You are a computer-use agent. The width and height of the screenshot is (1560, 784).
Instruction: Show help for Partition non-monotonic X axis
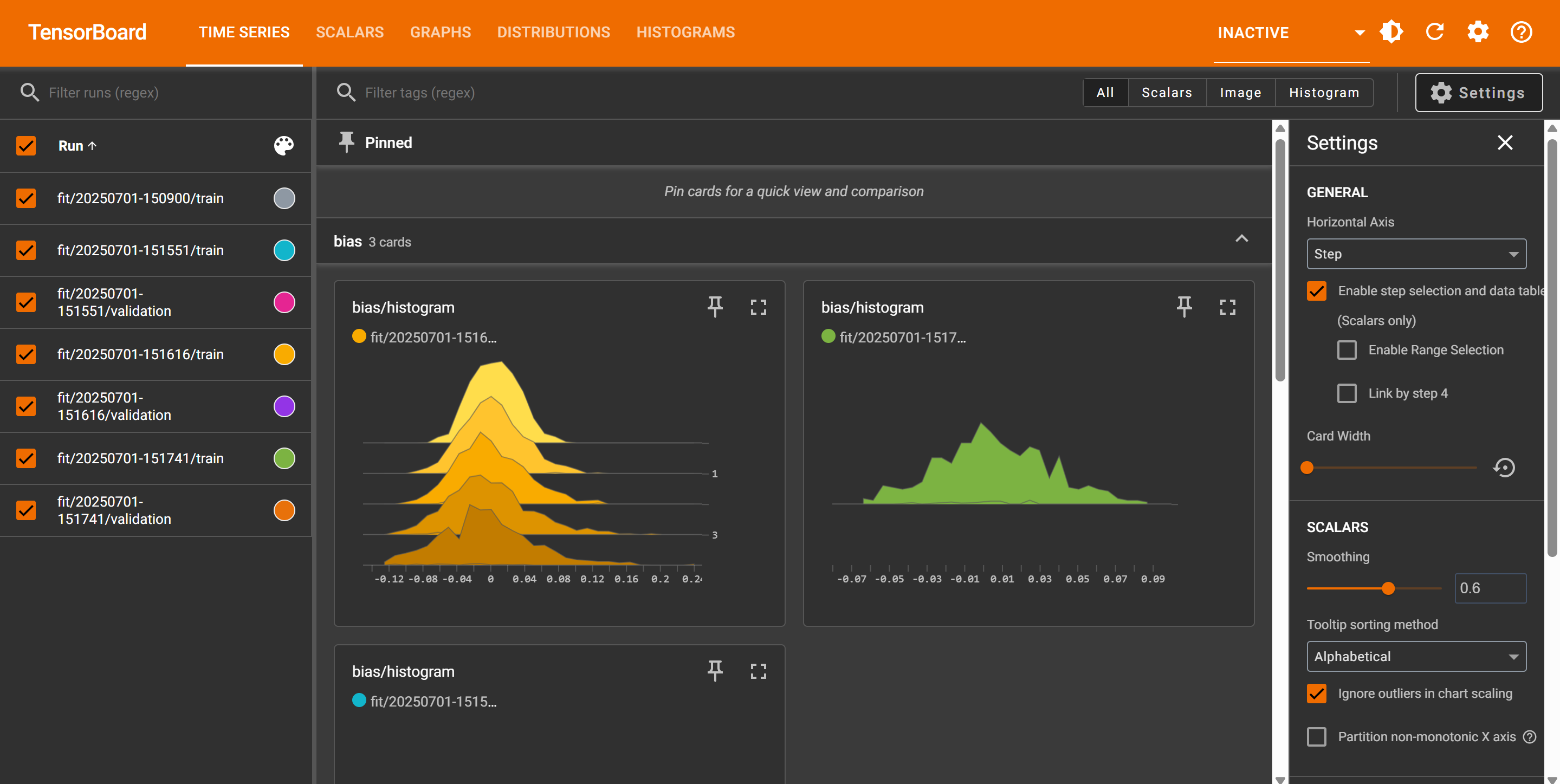tap(1530, 737)
